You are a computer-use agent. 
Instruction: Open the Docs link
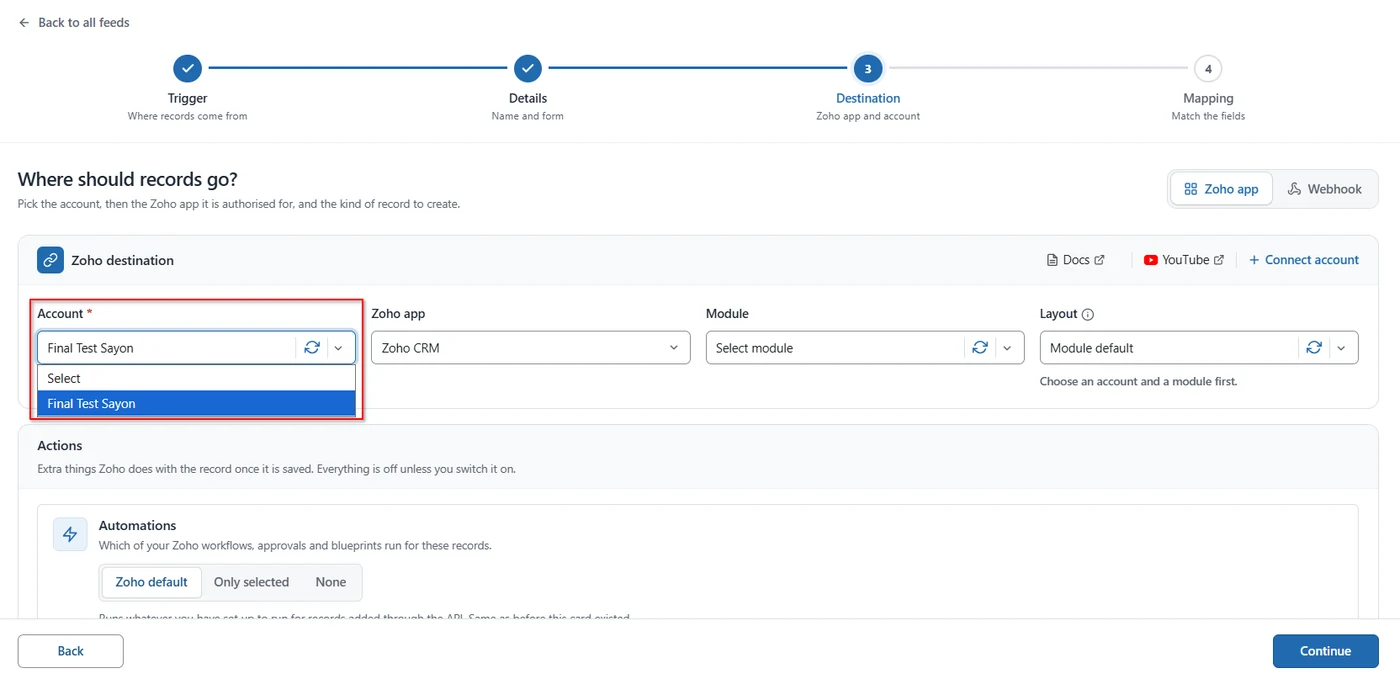tap(1076, 260)
